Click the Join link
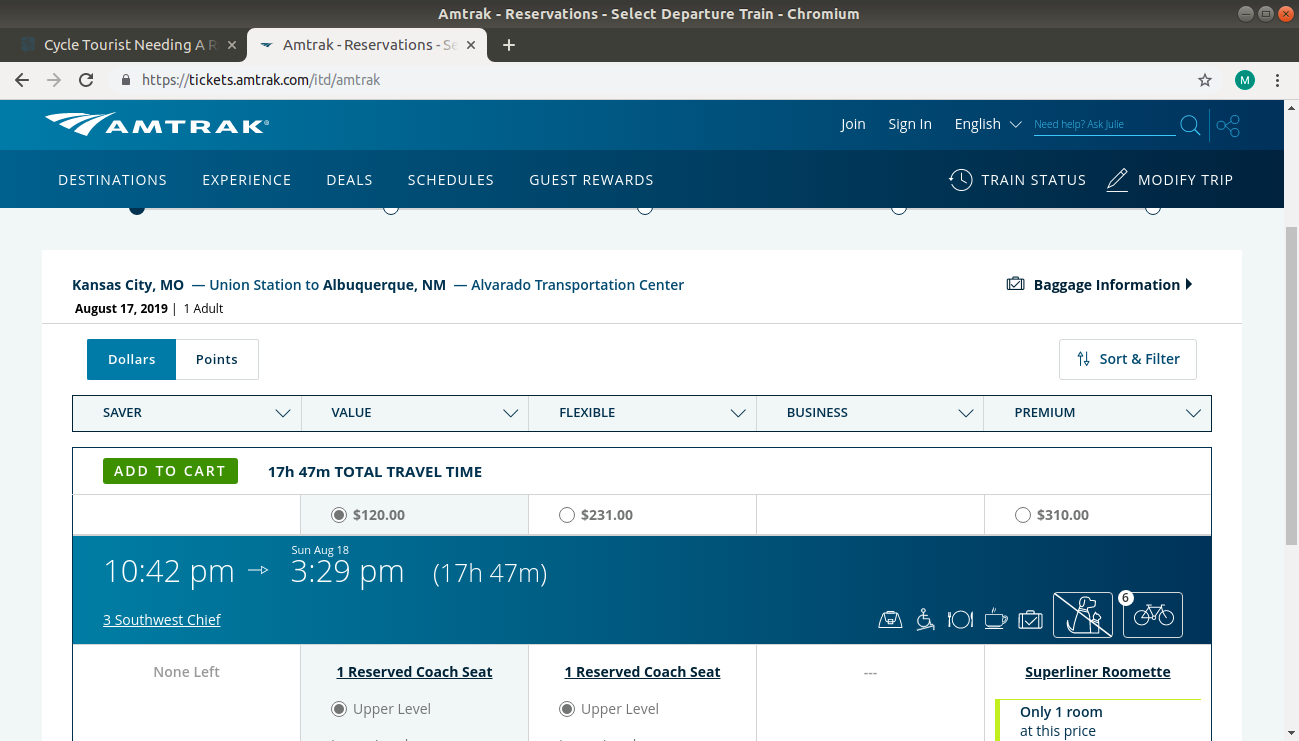 point(853,124)
